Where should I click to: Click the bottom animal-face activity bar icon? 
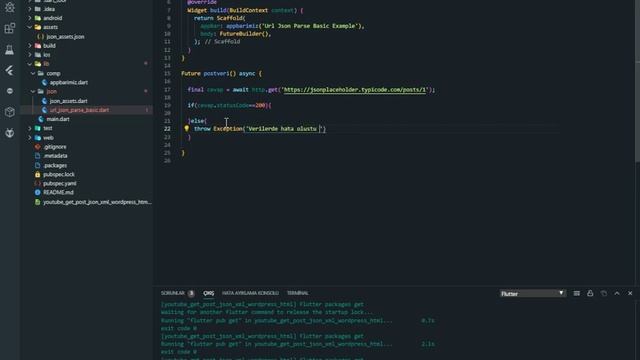coord(10,133)
